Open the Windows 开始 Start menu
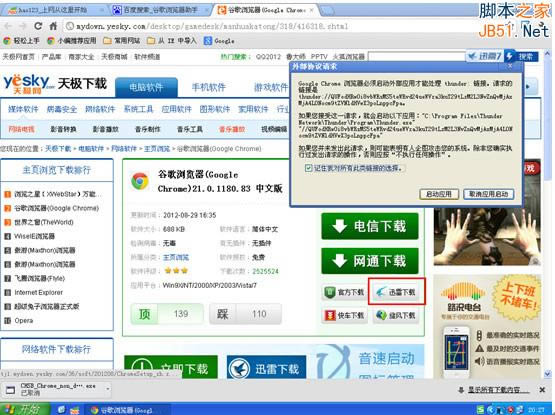This screenshot has height=415, width=555. tap(24, 409)
